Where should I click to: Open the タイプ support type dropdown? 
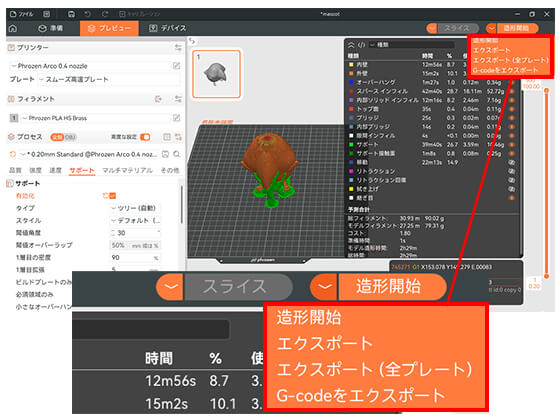point(135,208)
